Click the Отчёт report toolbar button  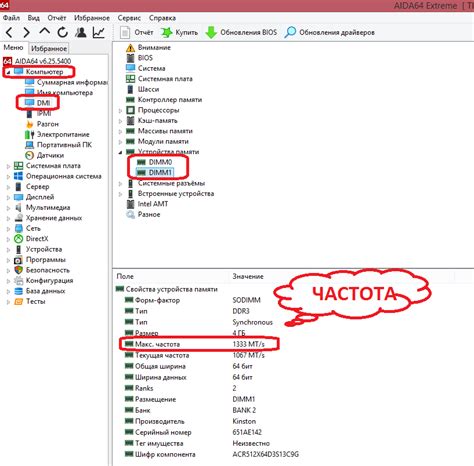pos(136,32)
